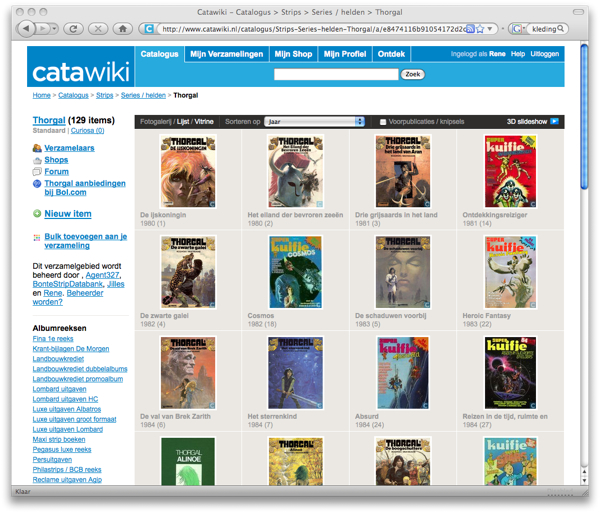Click the RSS feed icon in address bar
This screenshot has width=600, height=513.
(471, 29)
